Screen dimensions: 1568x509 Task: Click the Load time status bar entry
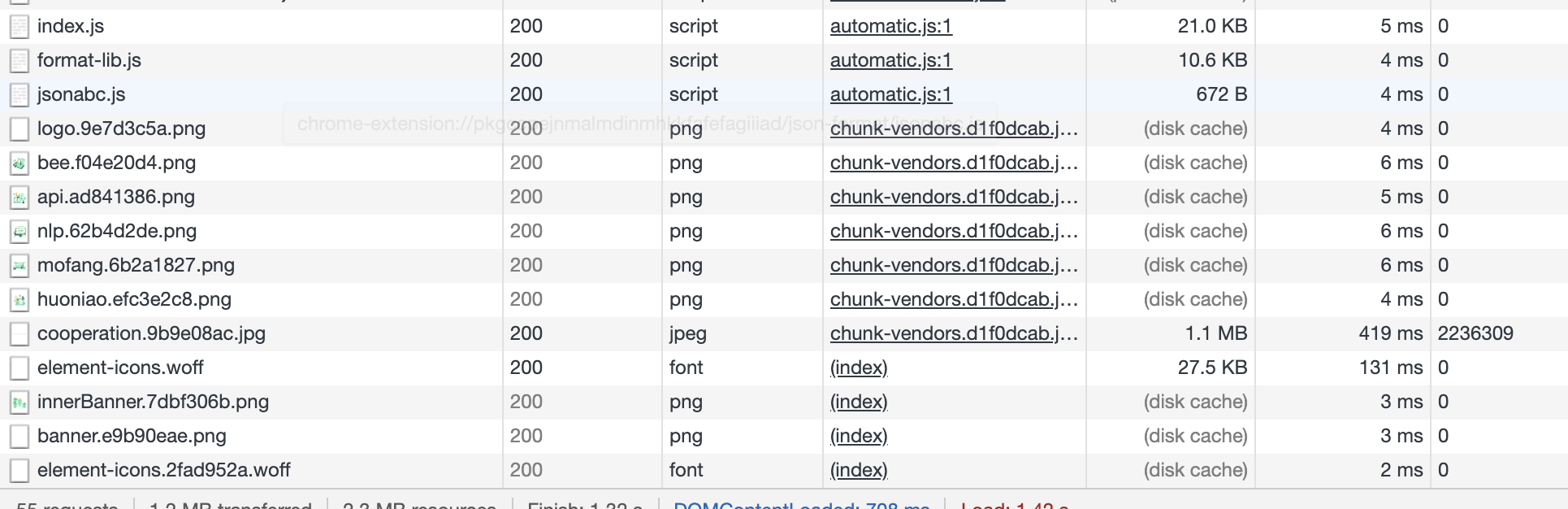1014,503
